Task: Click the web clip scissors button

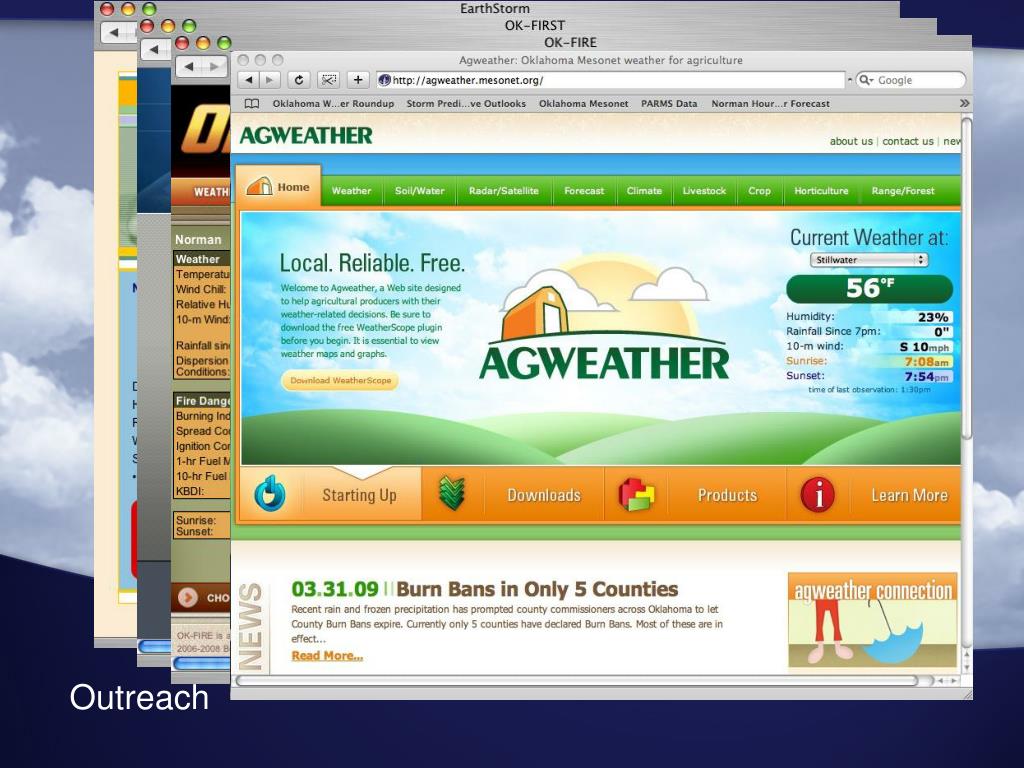Action: click(328, 80)
